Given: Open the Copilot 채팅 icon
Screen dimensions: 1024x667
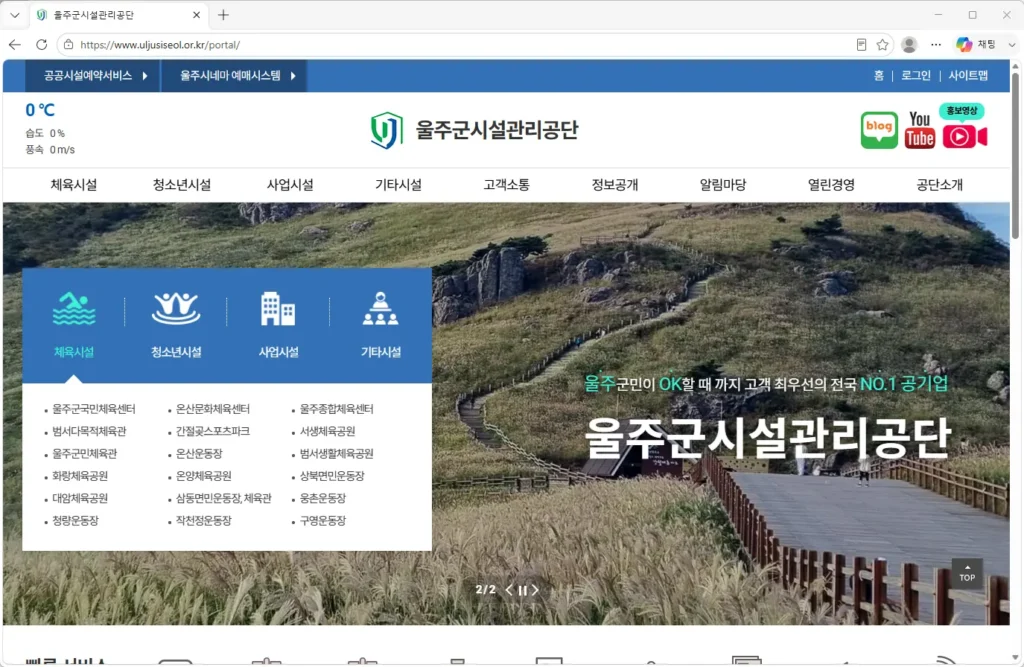Looking at the screenshot, I should click(976, 44).
